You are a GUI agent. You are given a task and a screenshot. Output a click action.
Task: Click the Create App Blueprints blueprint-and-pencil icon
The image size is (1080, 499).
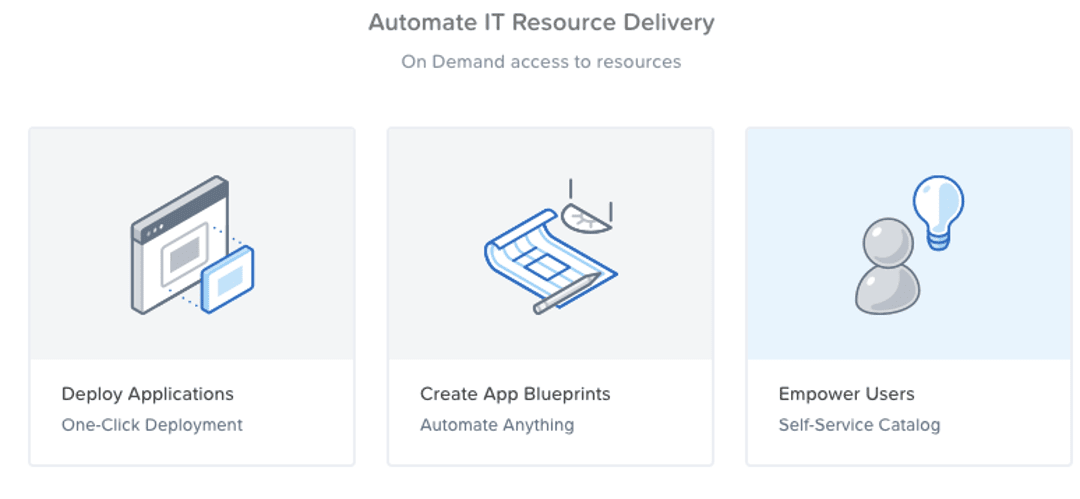[550, 247]
